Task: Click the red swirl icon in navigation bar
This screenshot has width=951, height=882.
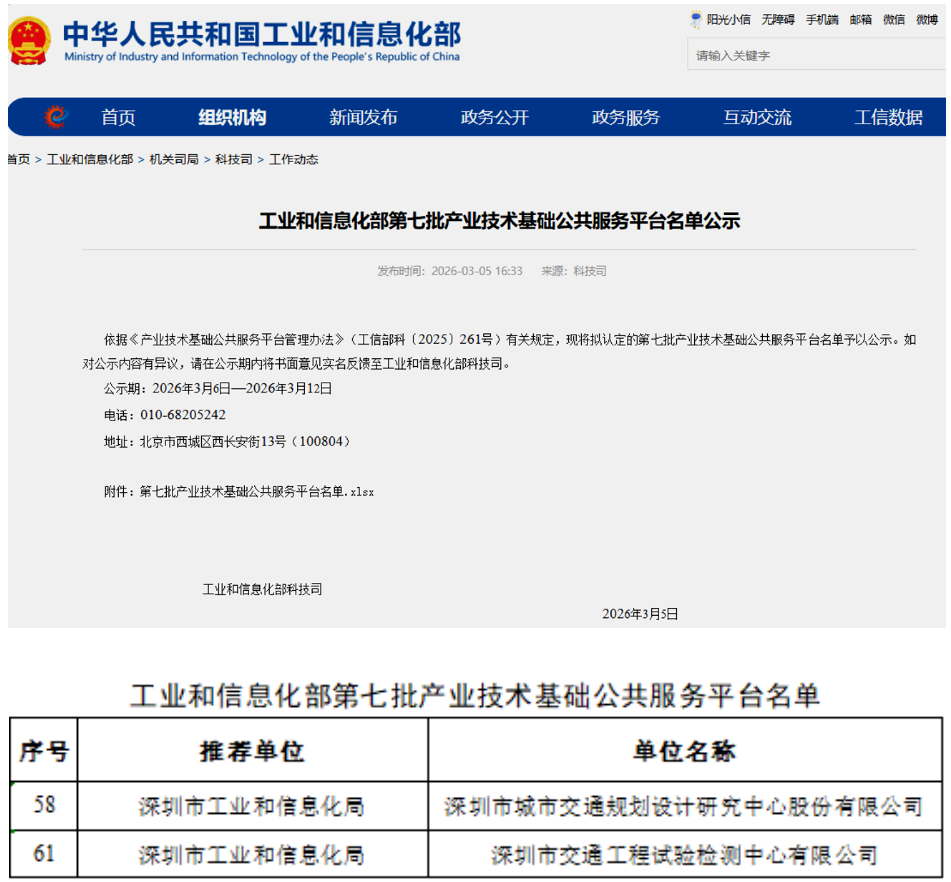Action: tap(56, 116)
